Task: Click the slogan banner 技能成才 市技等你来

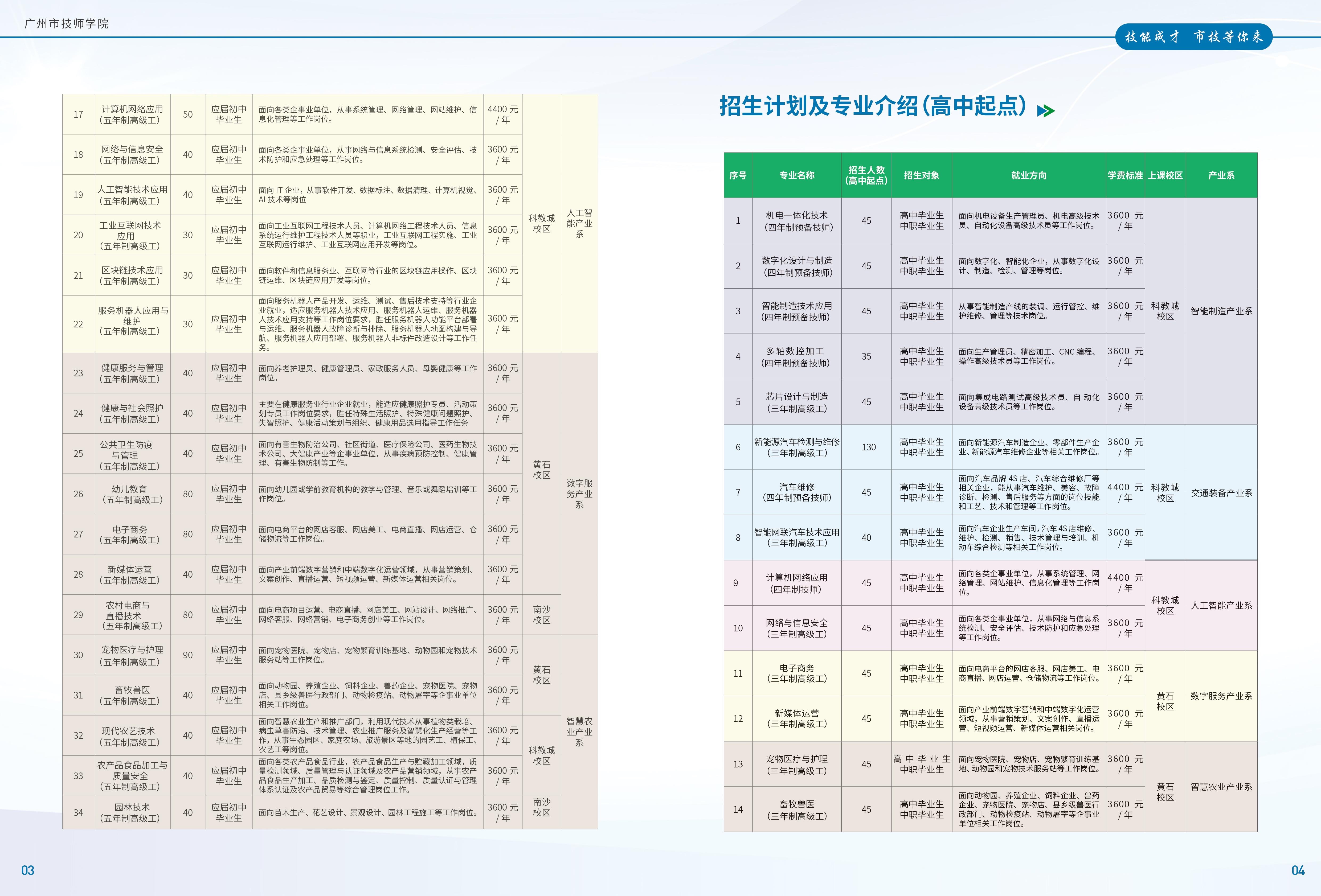Action: [x=1194, y=37]
